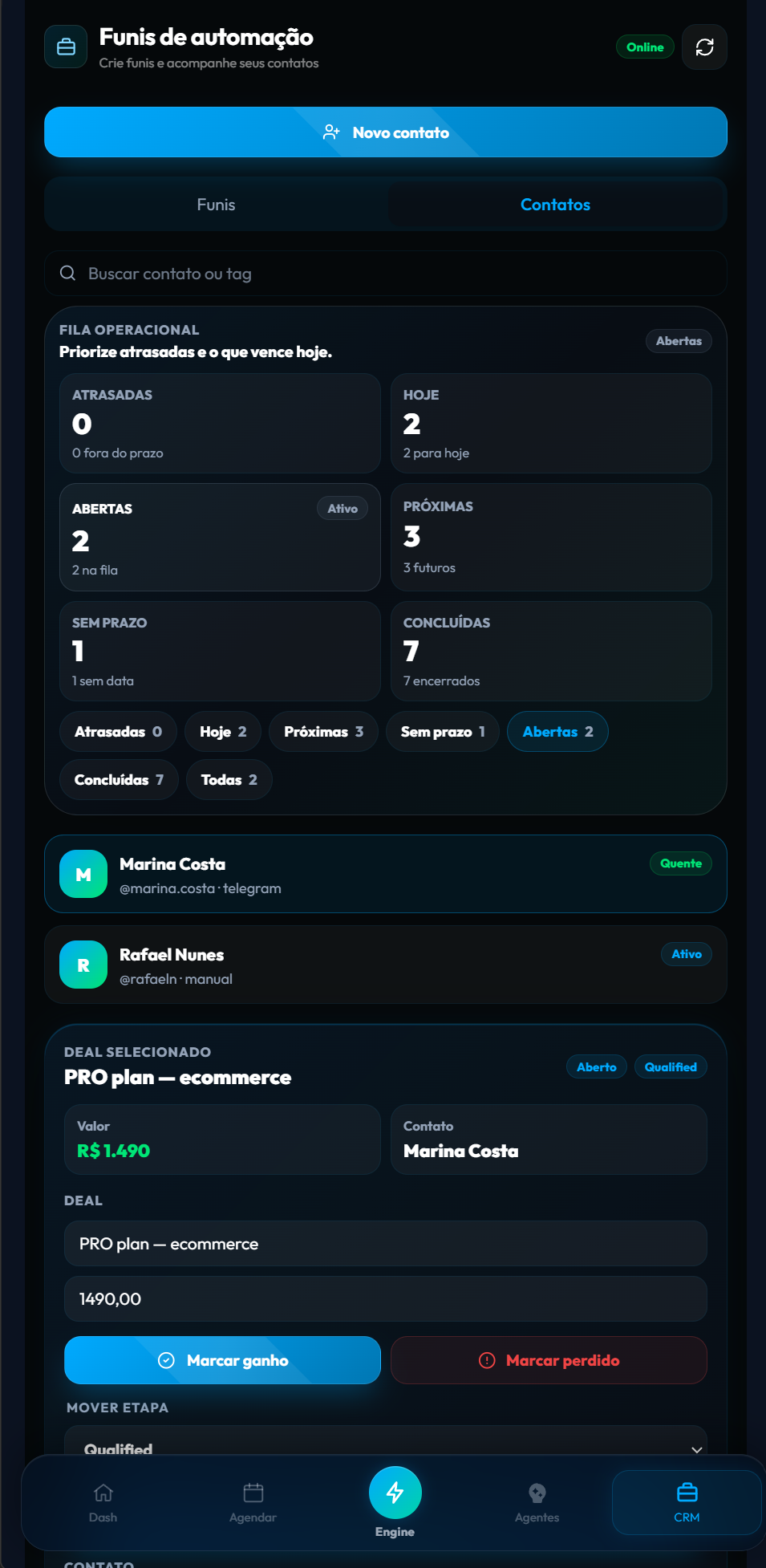
Task: Edit the deal value 1490,00 field
Action: tap(386, 1299)
